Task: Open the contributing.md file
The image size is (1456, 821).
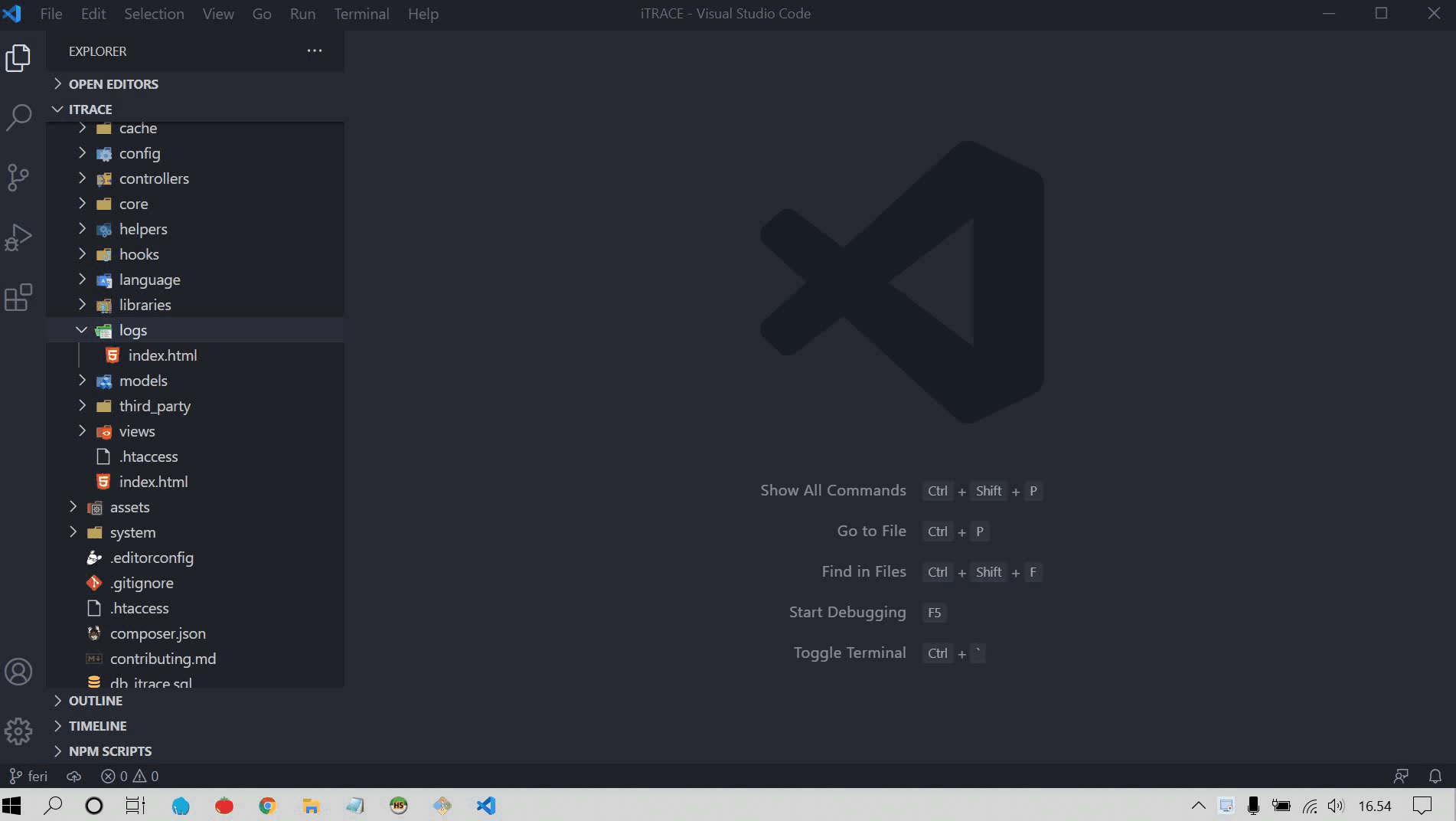Action: tap(195, 659)
